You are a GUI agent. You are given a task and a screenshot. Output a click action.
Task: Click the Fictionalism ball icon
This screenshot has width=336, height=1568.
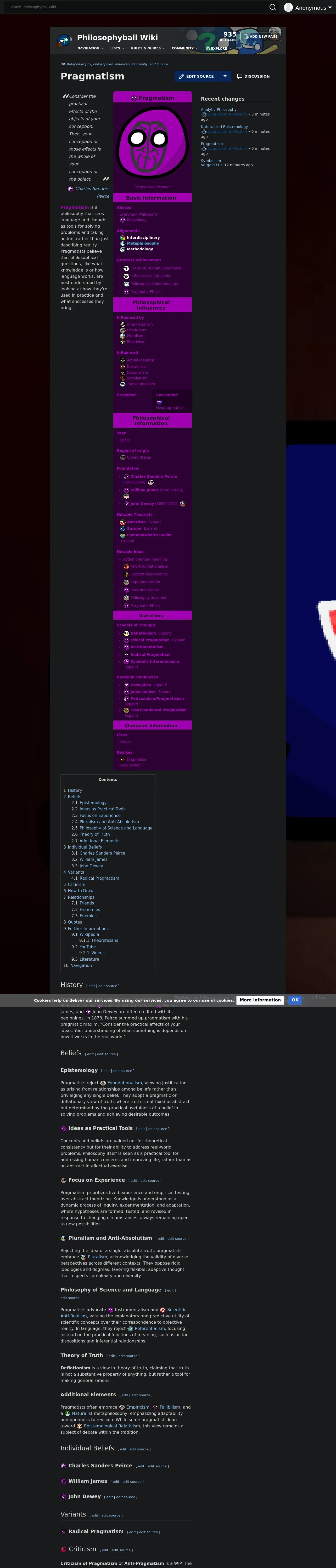[x=122, y=372]
